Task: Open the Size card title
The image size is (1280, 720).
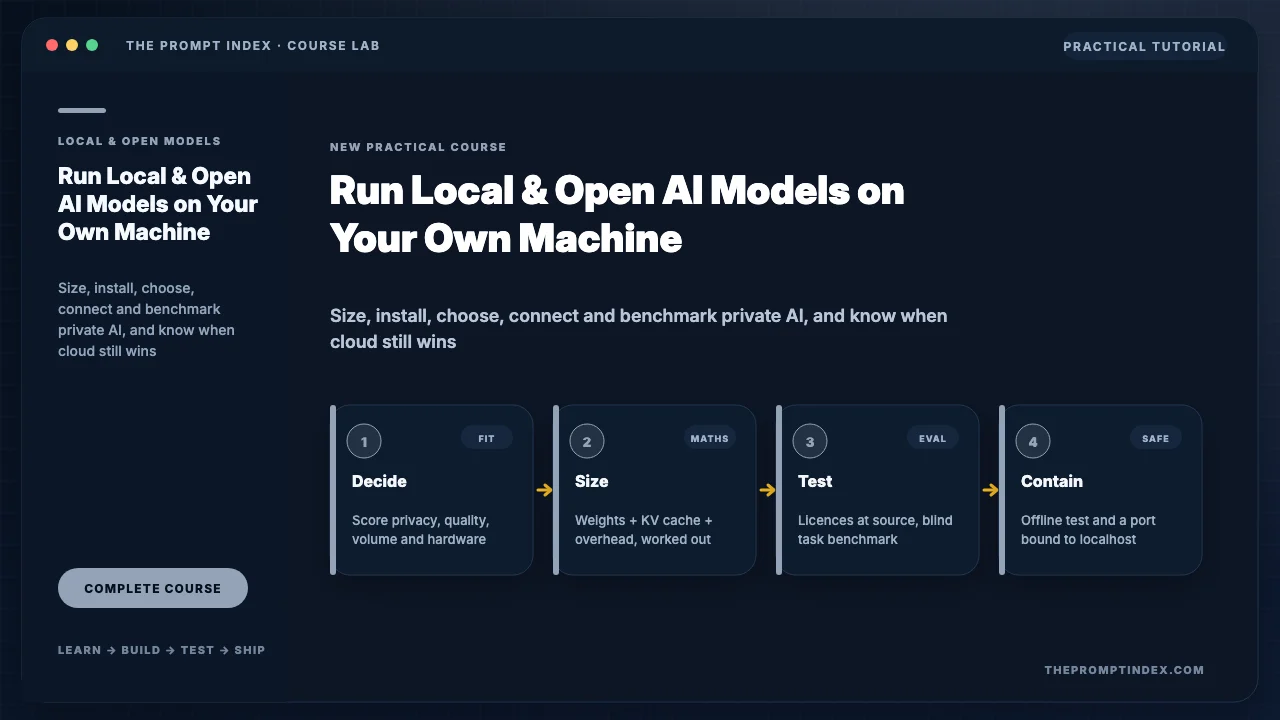Action: pos(591,481)
